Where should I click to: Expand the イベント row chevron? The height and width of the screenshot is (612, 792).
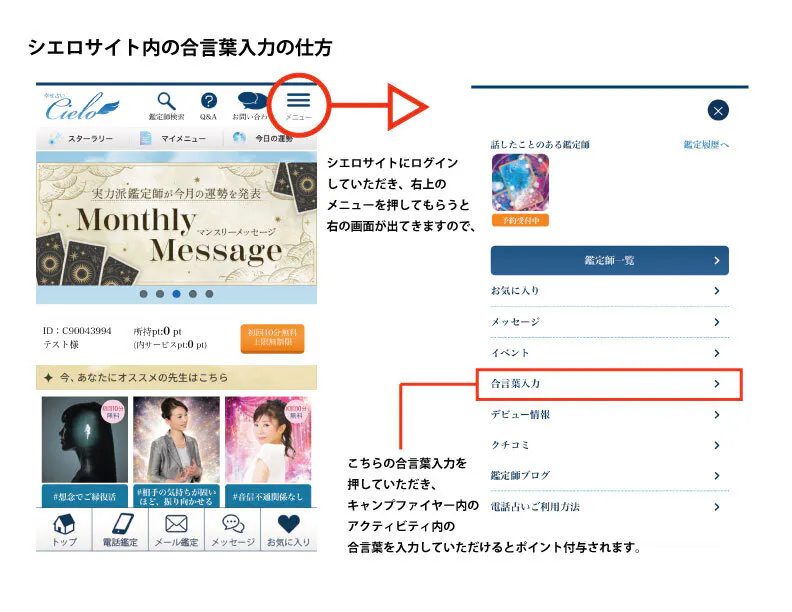pyautogui.click(x=717, y=353)
